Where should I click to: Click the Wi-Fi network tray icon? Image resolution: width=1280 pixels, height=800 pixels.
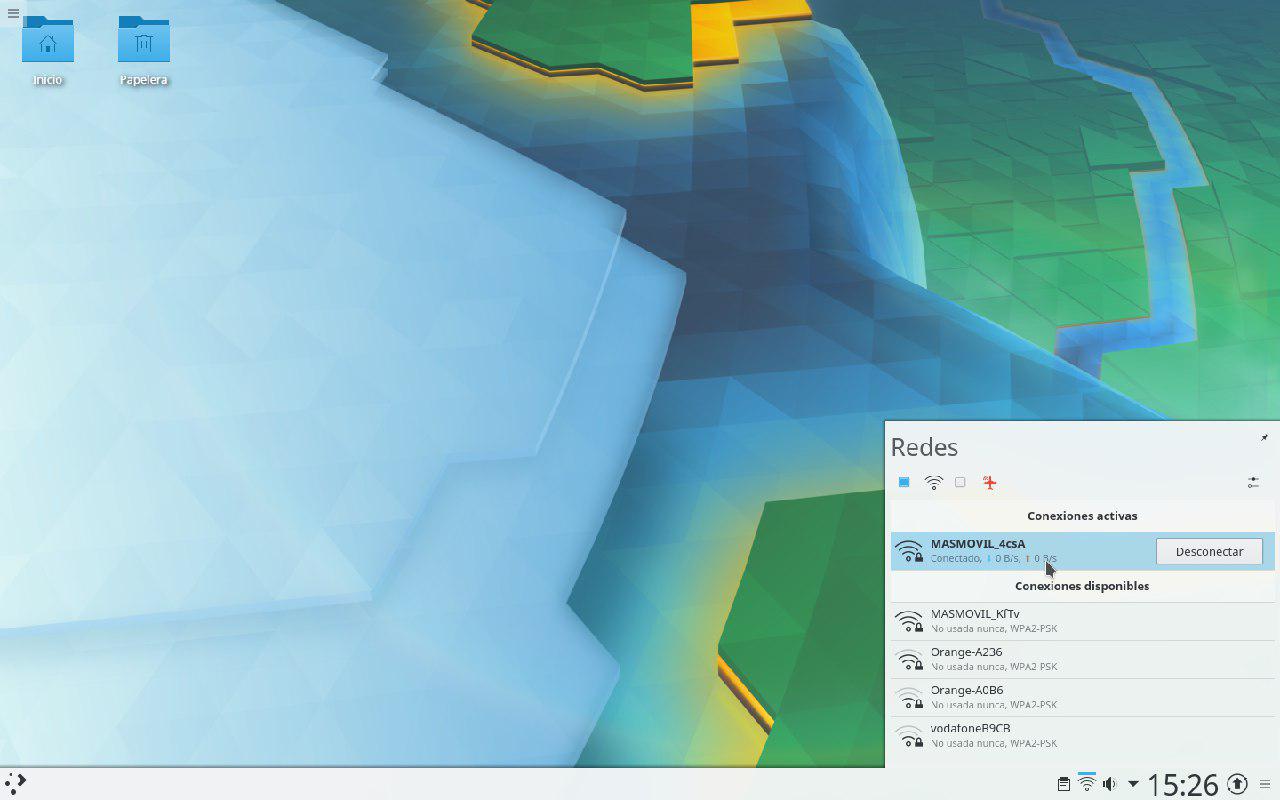click(x=1087, y=783)
